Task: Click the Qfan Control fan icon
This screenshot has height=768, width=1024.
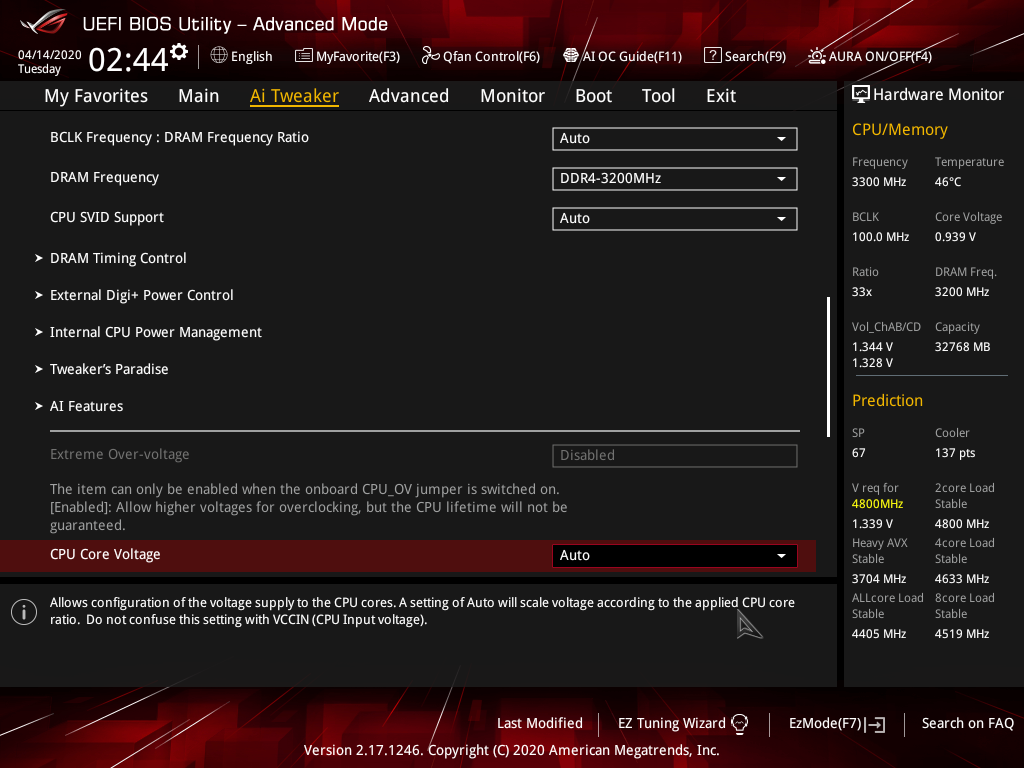Action: tap(430, 56)
